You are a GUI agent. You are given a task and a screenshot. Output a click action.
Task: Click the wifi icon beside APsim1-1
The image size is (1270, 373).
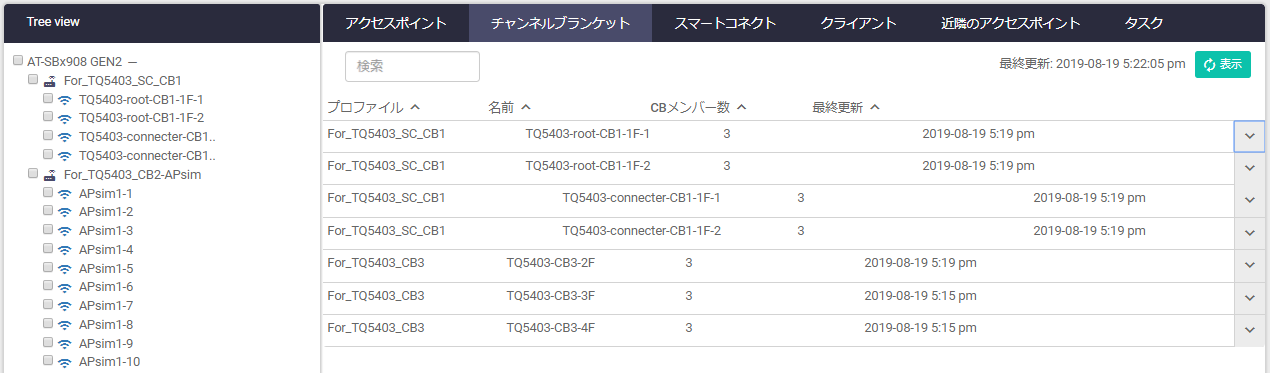pos(65,194)
